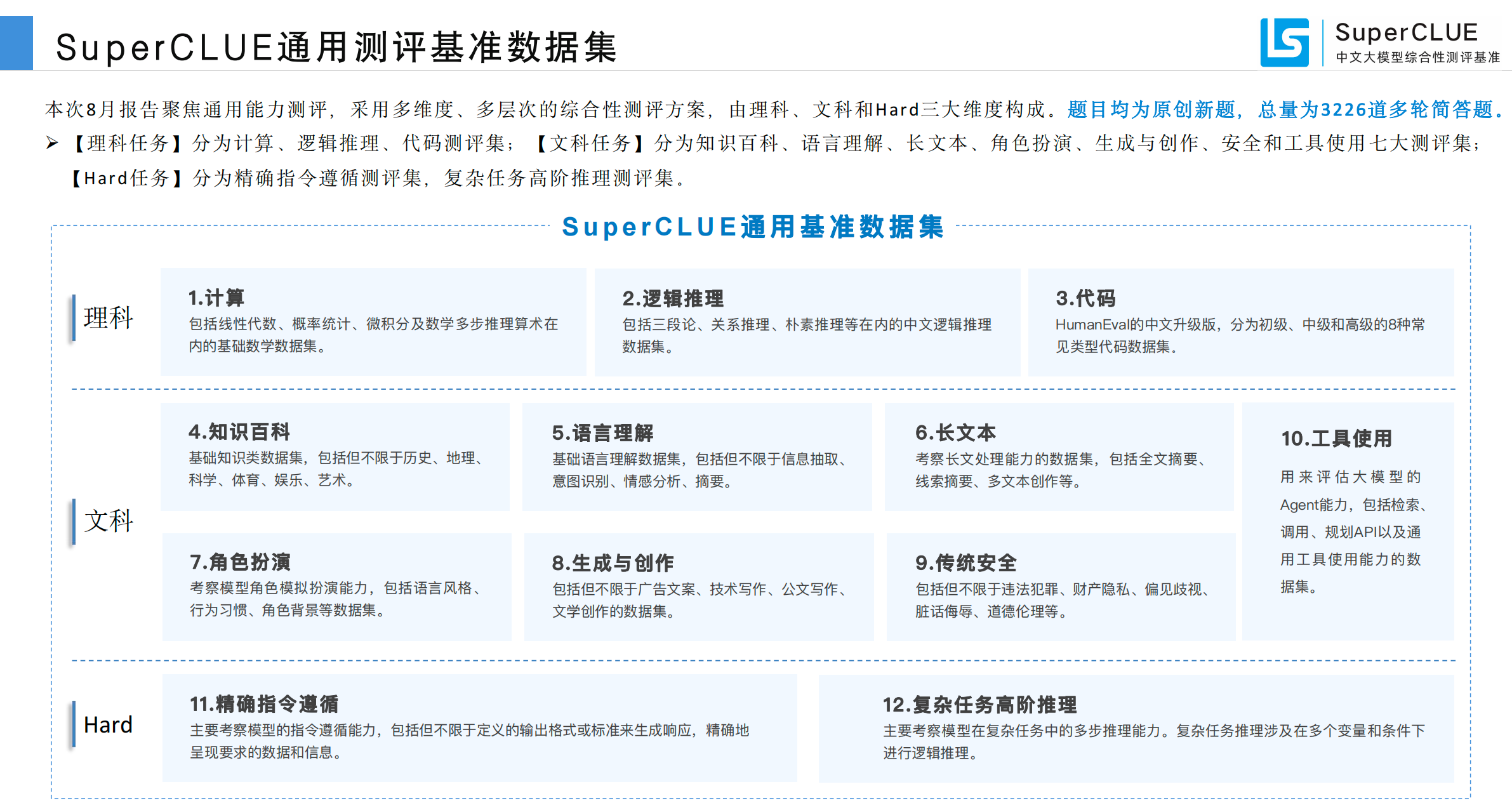This screenshot has width=1512, height=810.
Task: Click the blue bar beside 文科
Action: (x=74, y=521)
